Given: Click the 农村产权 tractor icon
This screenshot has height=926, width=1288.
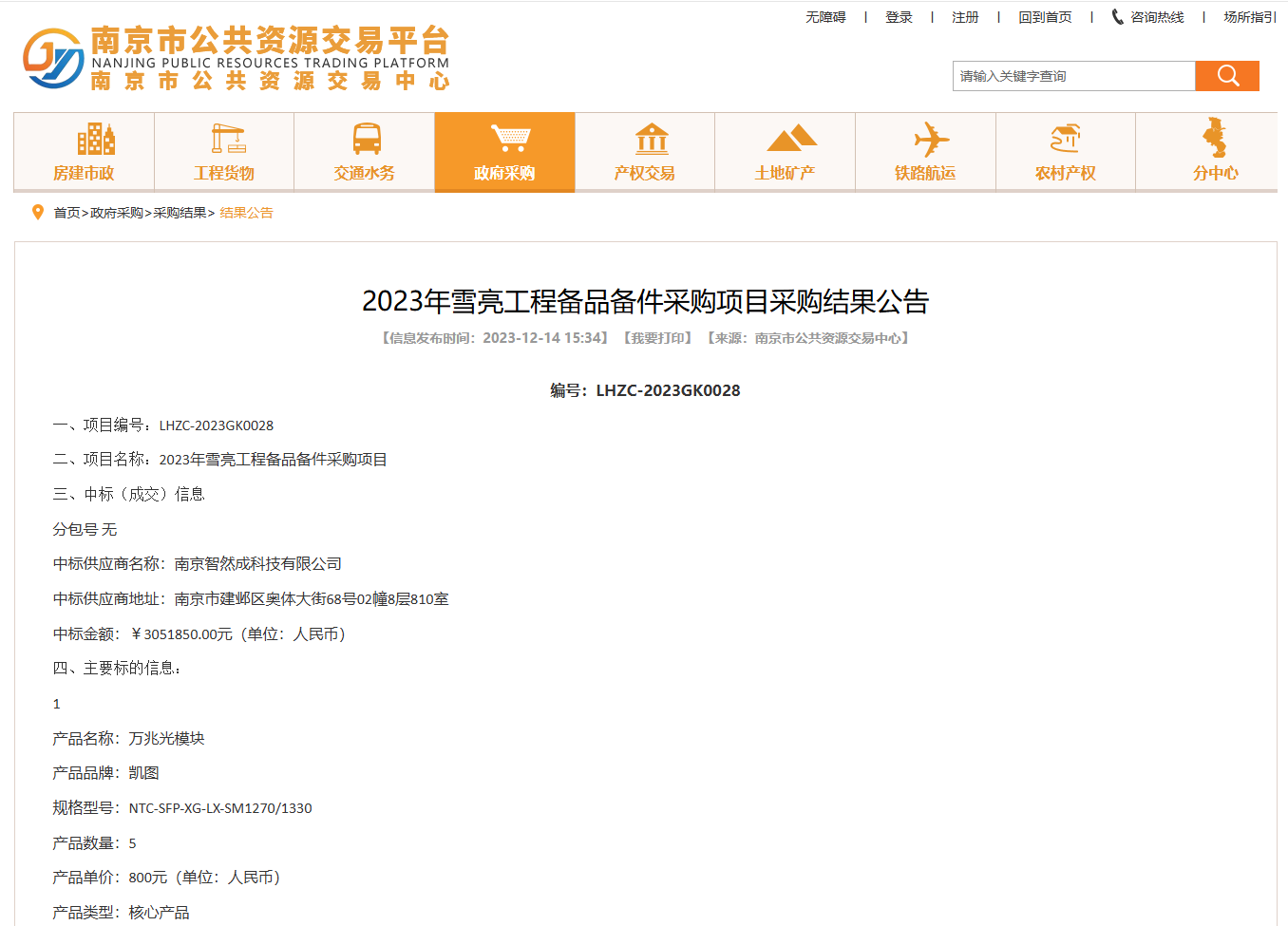Looking at the screenshot, I should pos(1066,139).
